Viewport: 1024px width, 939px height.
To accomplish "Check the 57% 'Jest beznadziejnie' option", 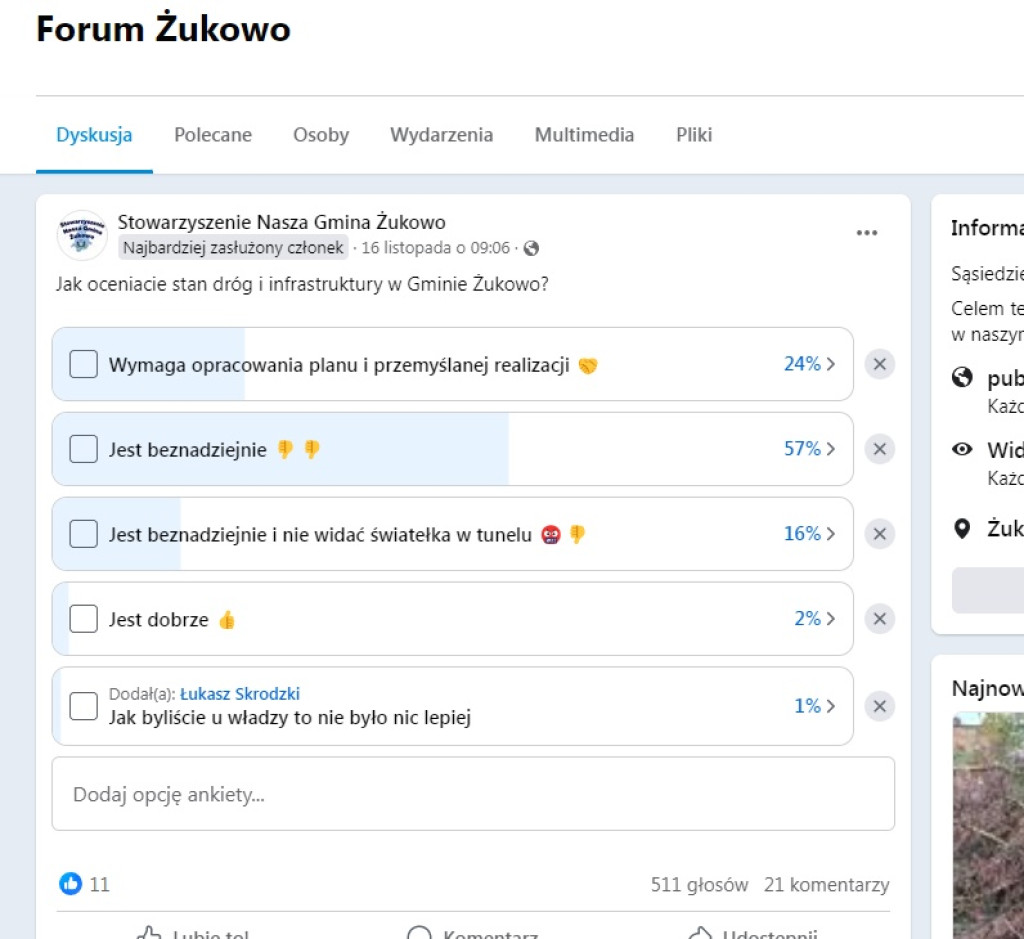I will pyautogui.click(x=84, y=449).
